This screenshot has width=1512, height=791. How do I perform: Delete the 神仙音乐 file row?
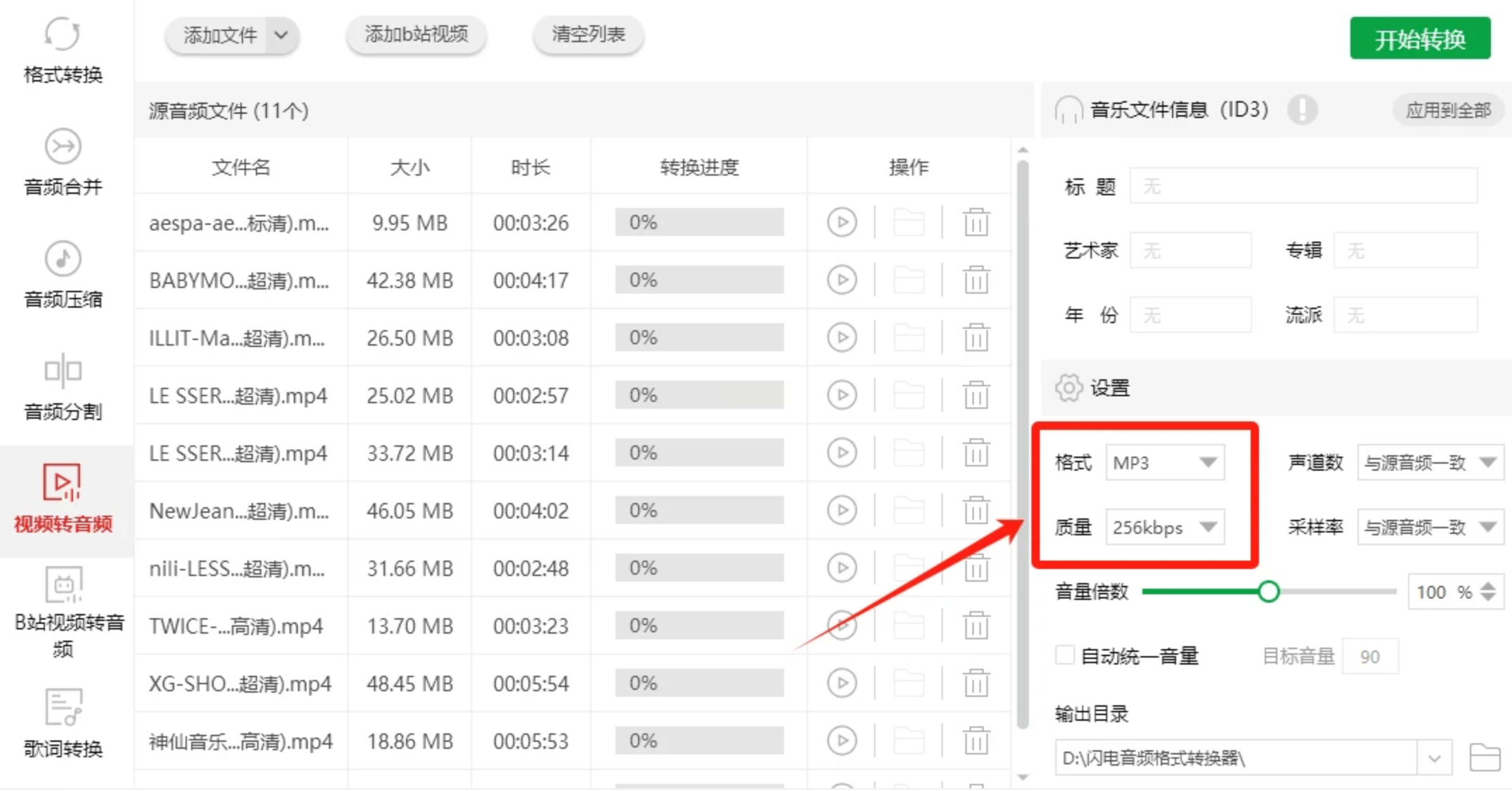[x=976, y=741]
